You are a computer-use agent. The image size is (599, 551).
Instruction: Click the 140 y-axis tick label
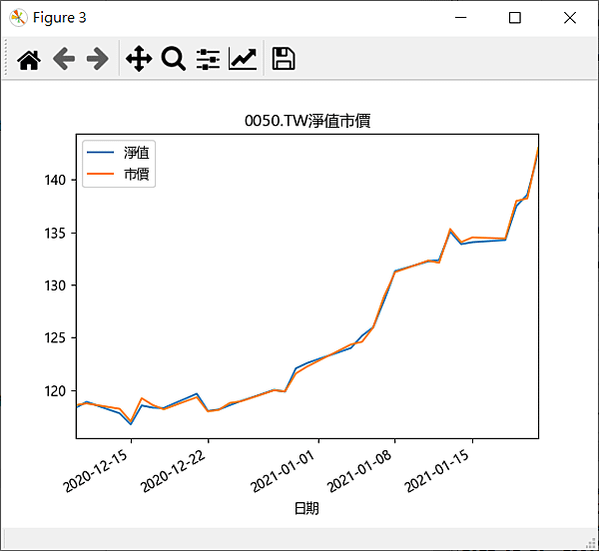pyautogui.click(x=55, y=180)
